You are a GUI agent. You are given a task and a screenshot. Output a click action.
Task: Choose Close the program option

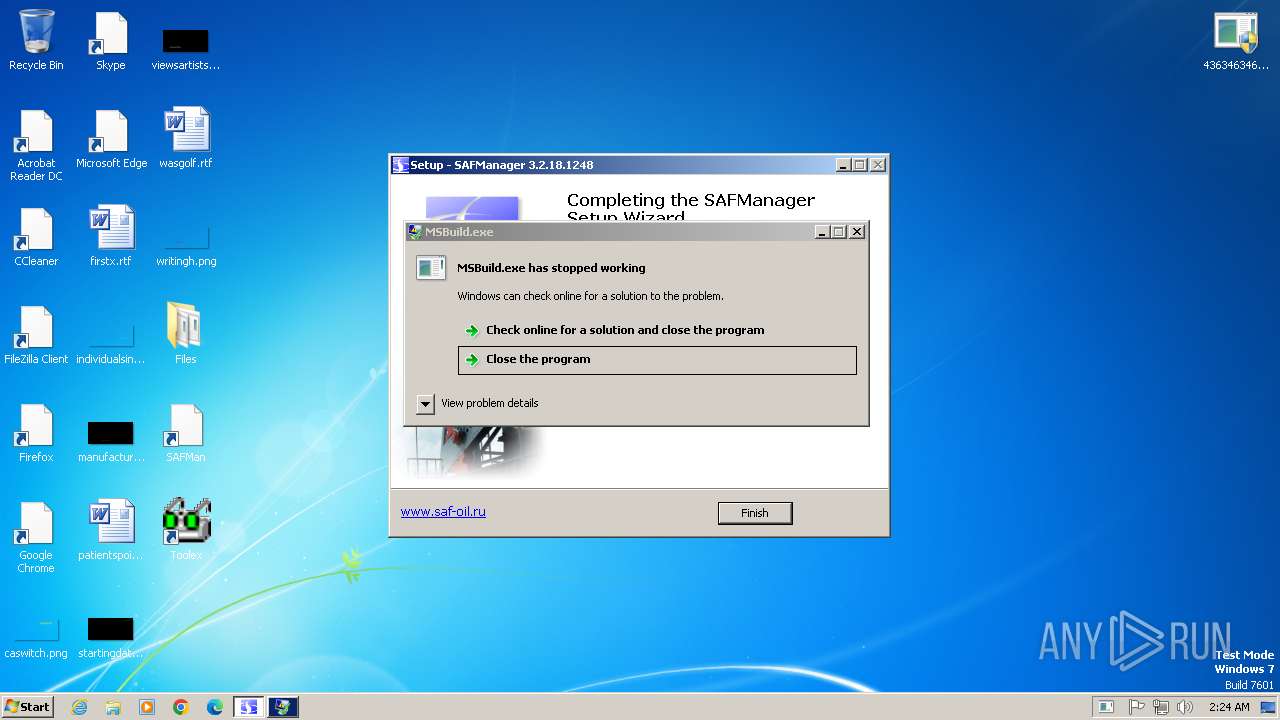[x=657, y=360]
